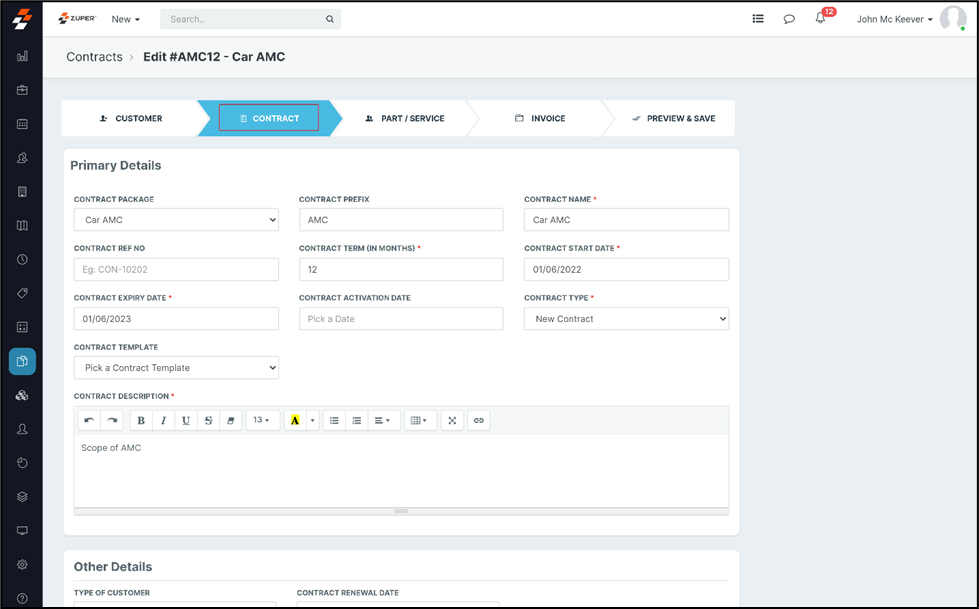Click the bold formatting icon
The image size is (979, 609).
coord(141,420)
